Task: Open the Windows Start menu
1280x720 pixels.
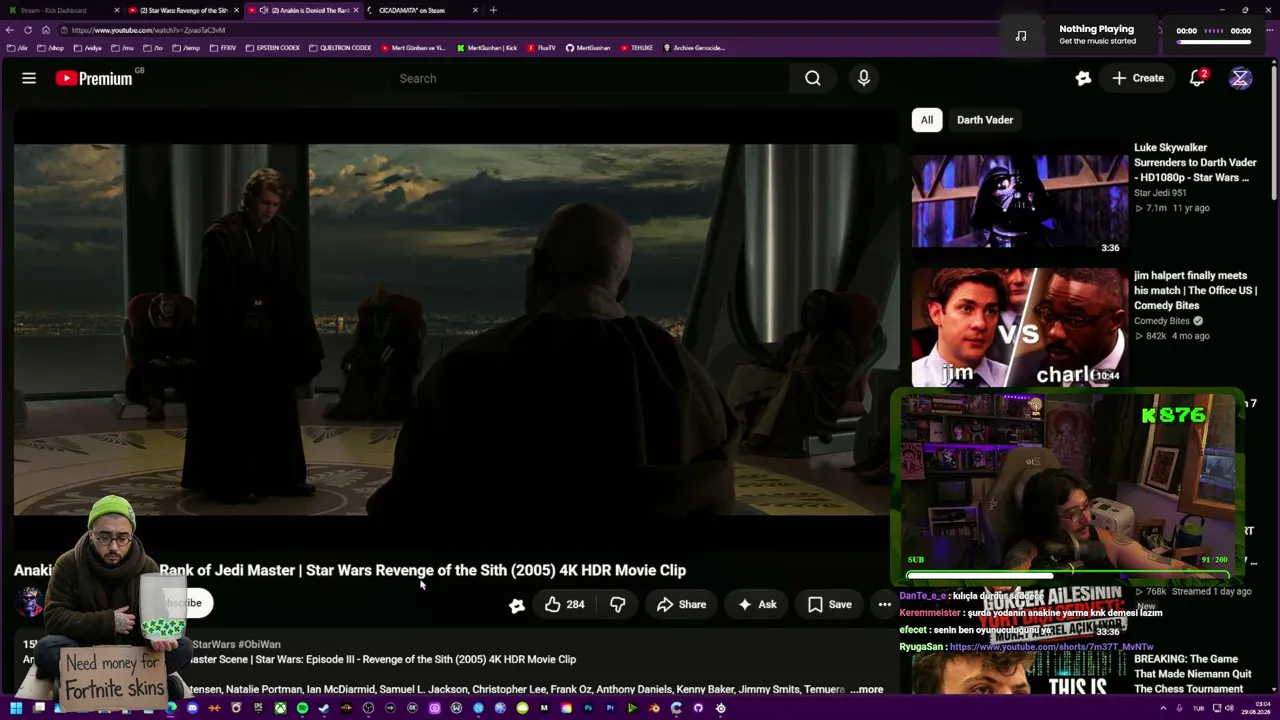Action: 15,708
